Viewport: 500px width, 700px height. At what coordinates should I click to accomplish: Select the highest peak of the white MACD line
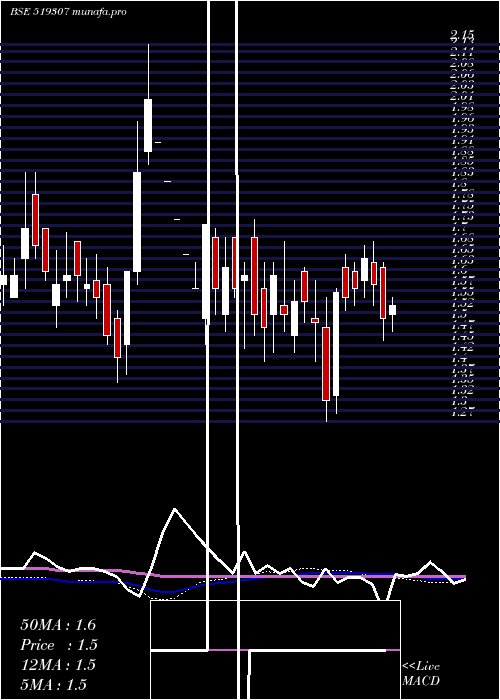pos(175,509)
